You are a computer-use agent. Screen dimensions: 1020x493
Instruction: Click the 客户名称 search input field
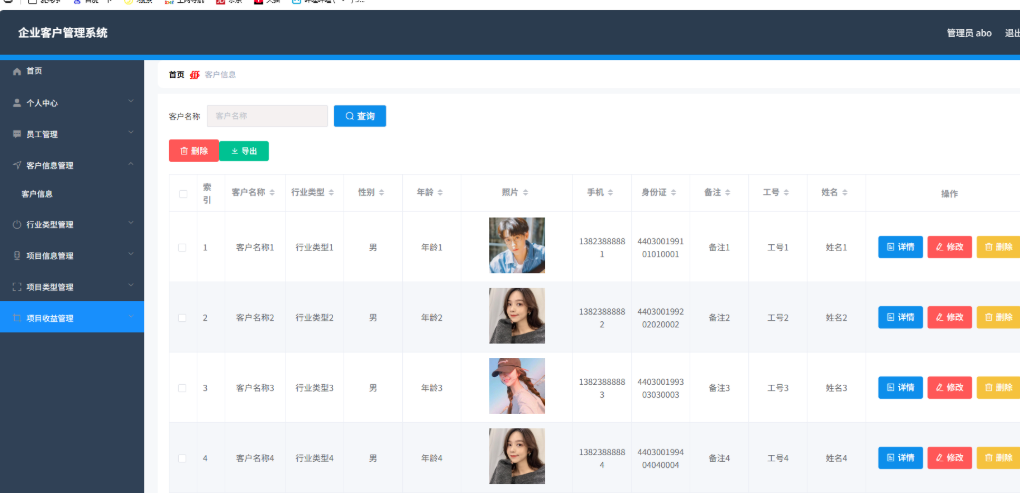267,116
